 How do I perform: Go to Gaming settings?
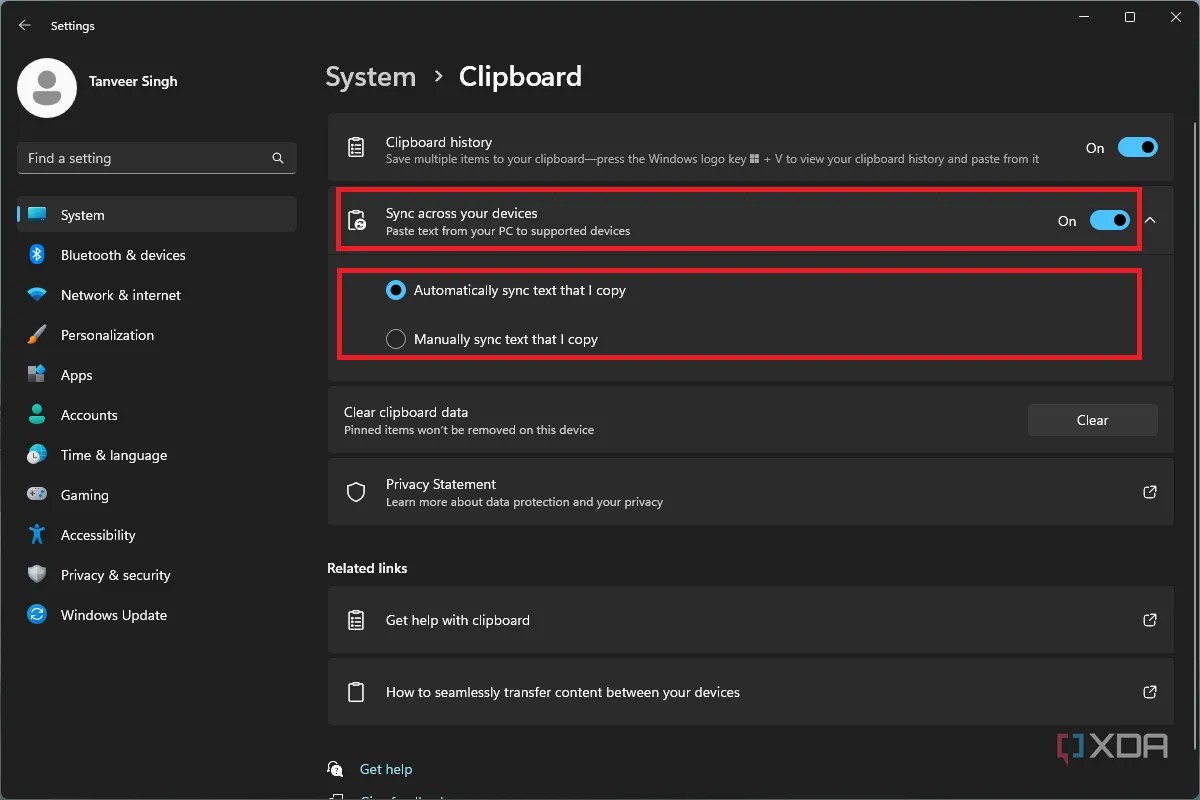tap(83, 495)
